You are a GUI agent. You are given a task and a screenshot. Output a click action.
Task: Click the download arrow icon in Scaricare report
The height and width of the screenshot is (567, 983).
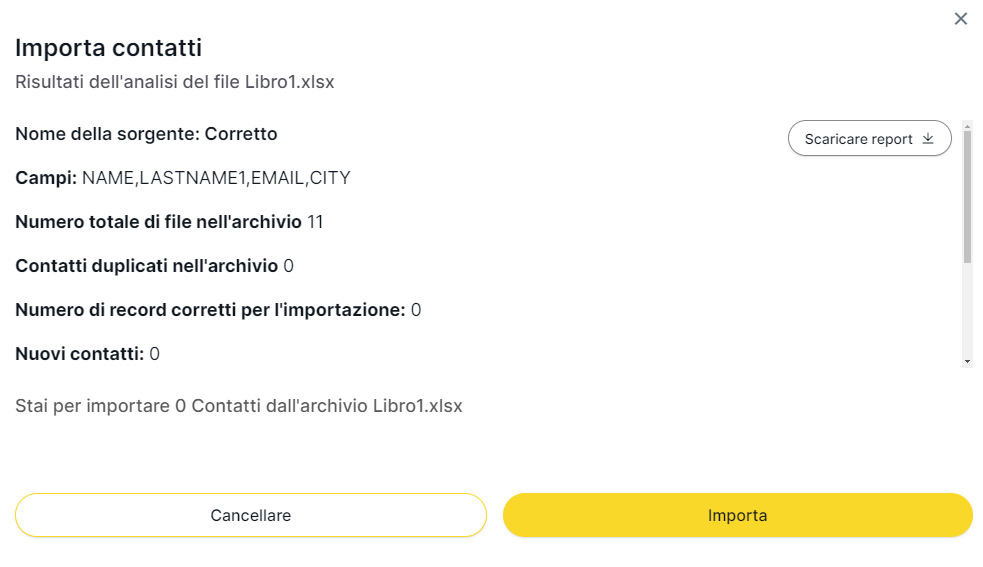tap(927, 139)
